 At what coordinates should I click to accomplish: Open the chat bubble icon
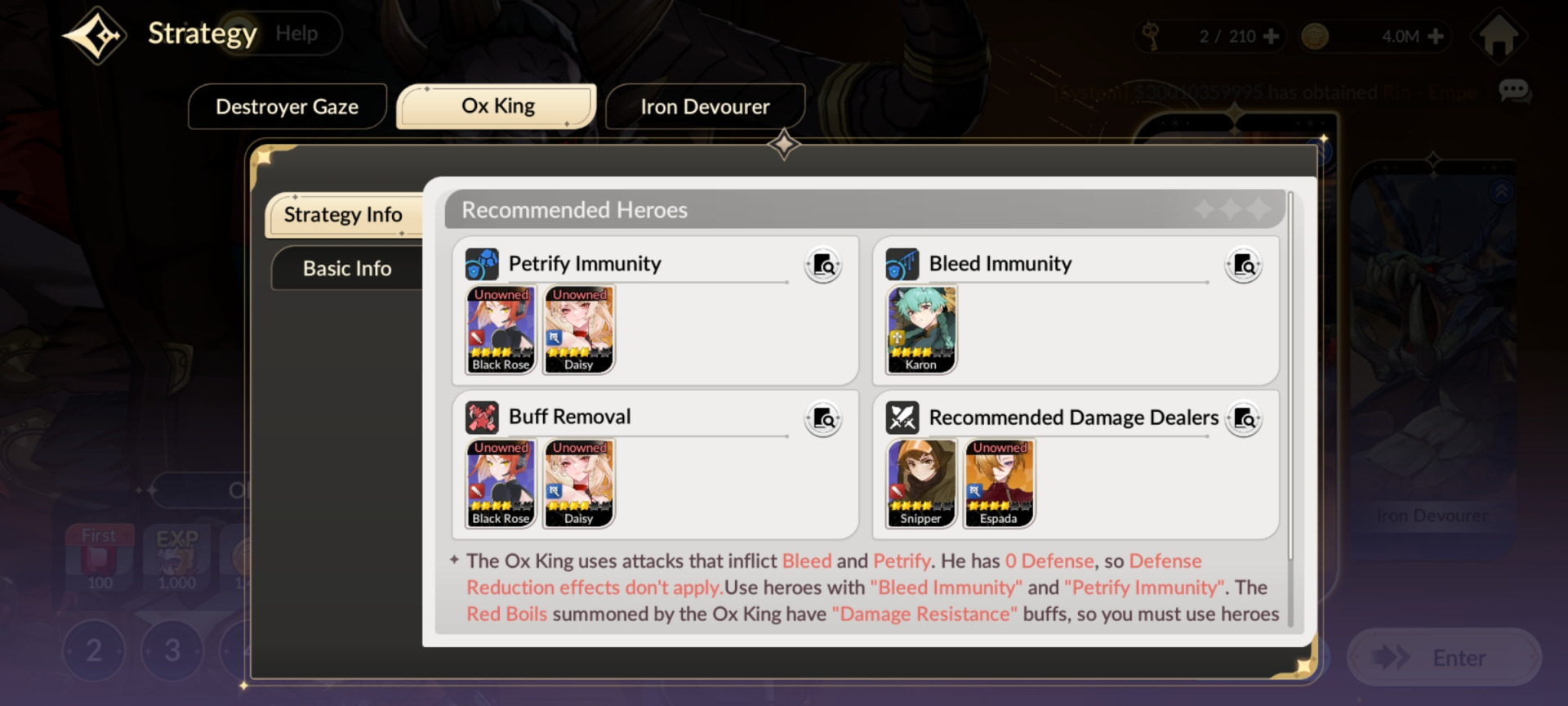coord(1514,91)
